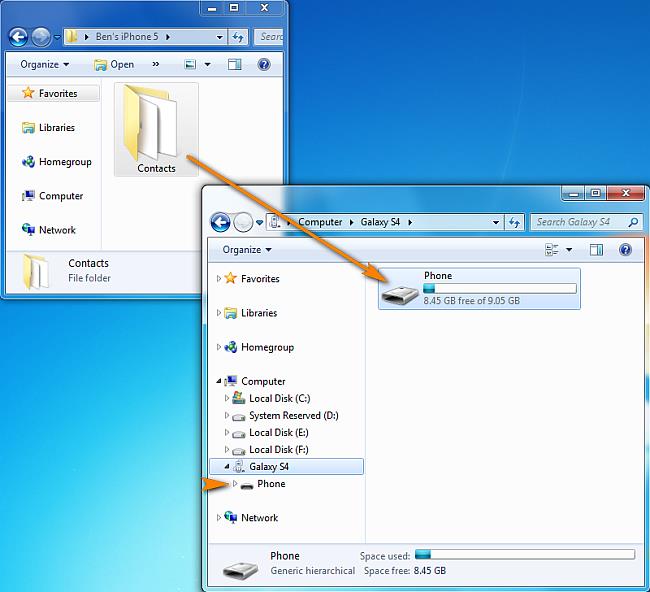Expand Homegroup in Galaxy S4 window tree
Image resolution: width=650 pixels, height=592 pixels.
tap(218, 347)
